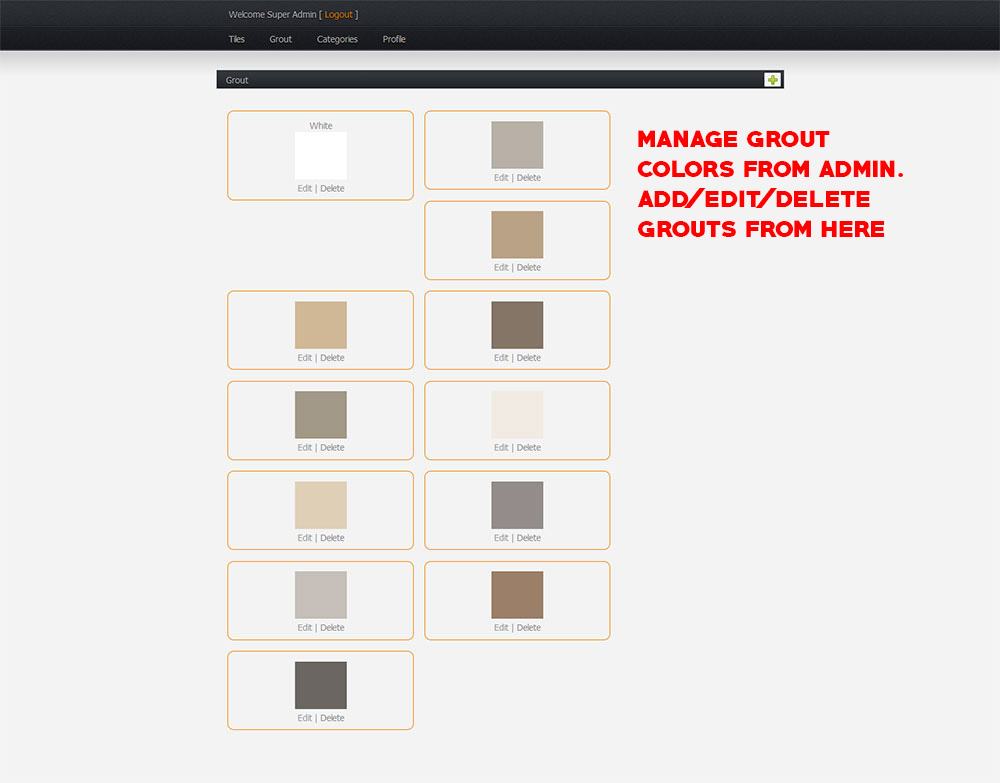Select the off-white cream grout swatch
This screenshot has height=783, width=1000.
click(x=517, y=414)
